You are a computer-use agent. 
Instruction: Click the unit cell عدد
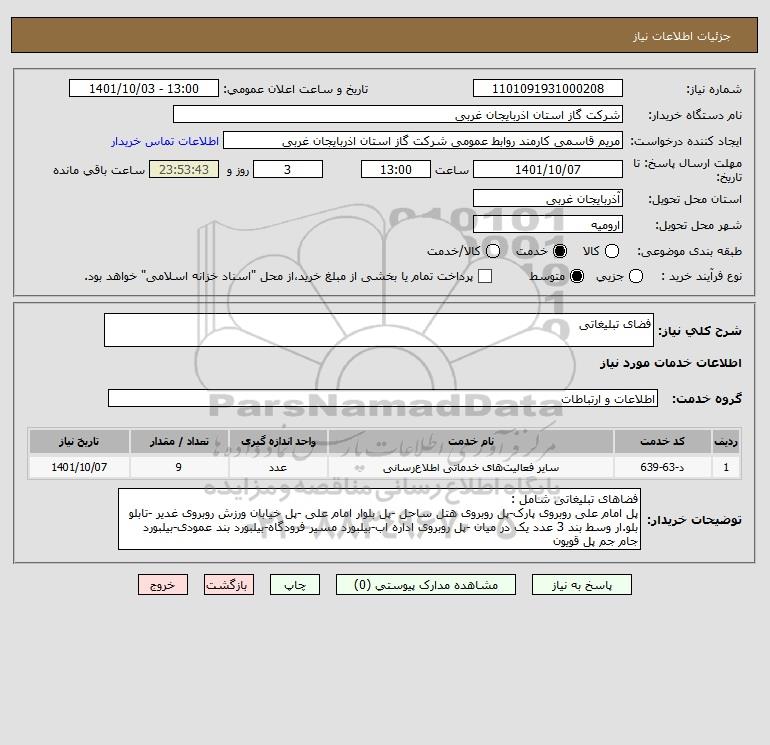pyautogui.click(x=278, y=467)
